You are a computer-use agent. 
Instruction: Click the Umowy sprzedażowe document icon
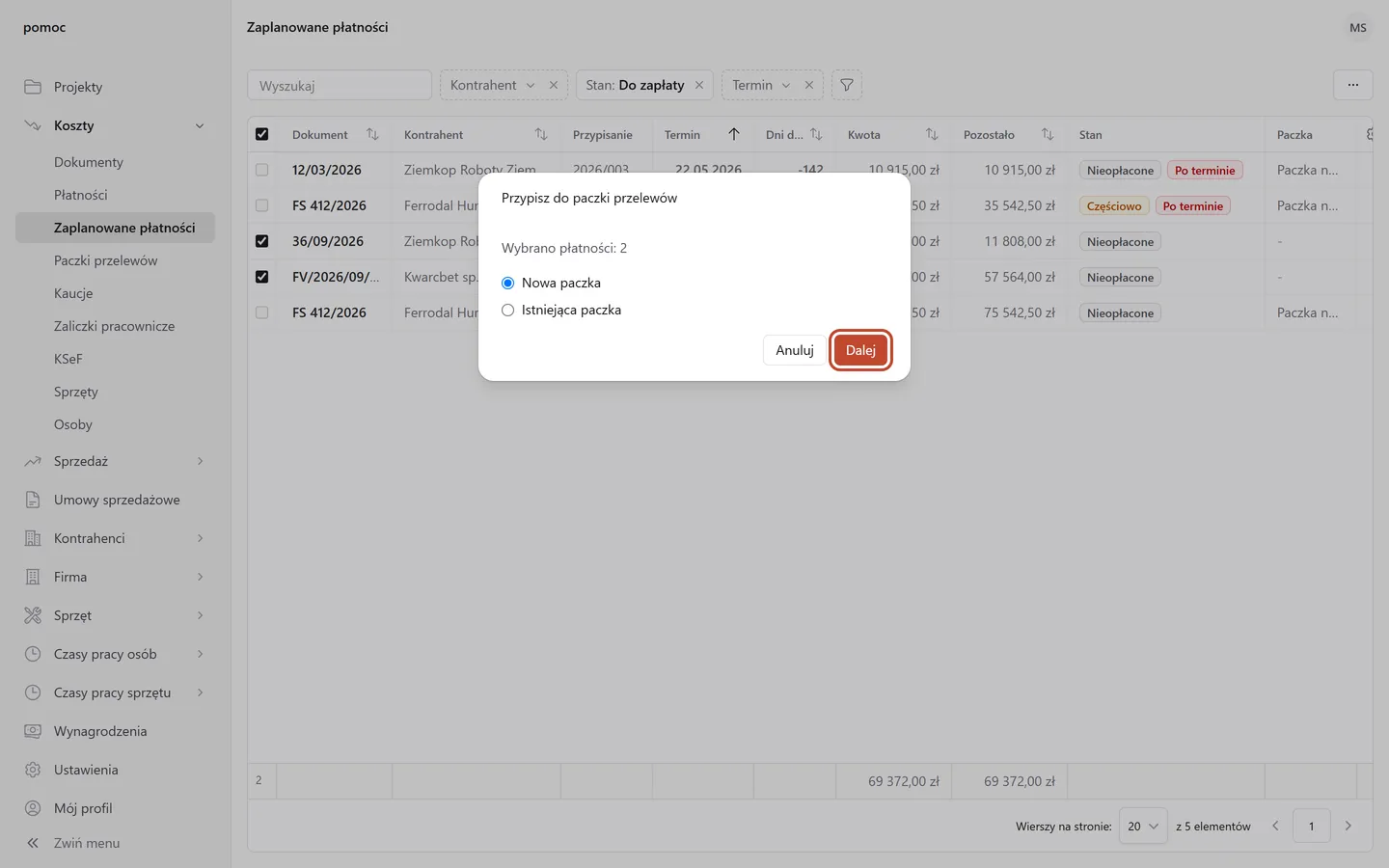tap(33, 500)
